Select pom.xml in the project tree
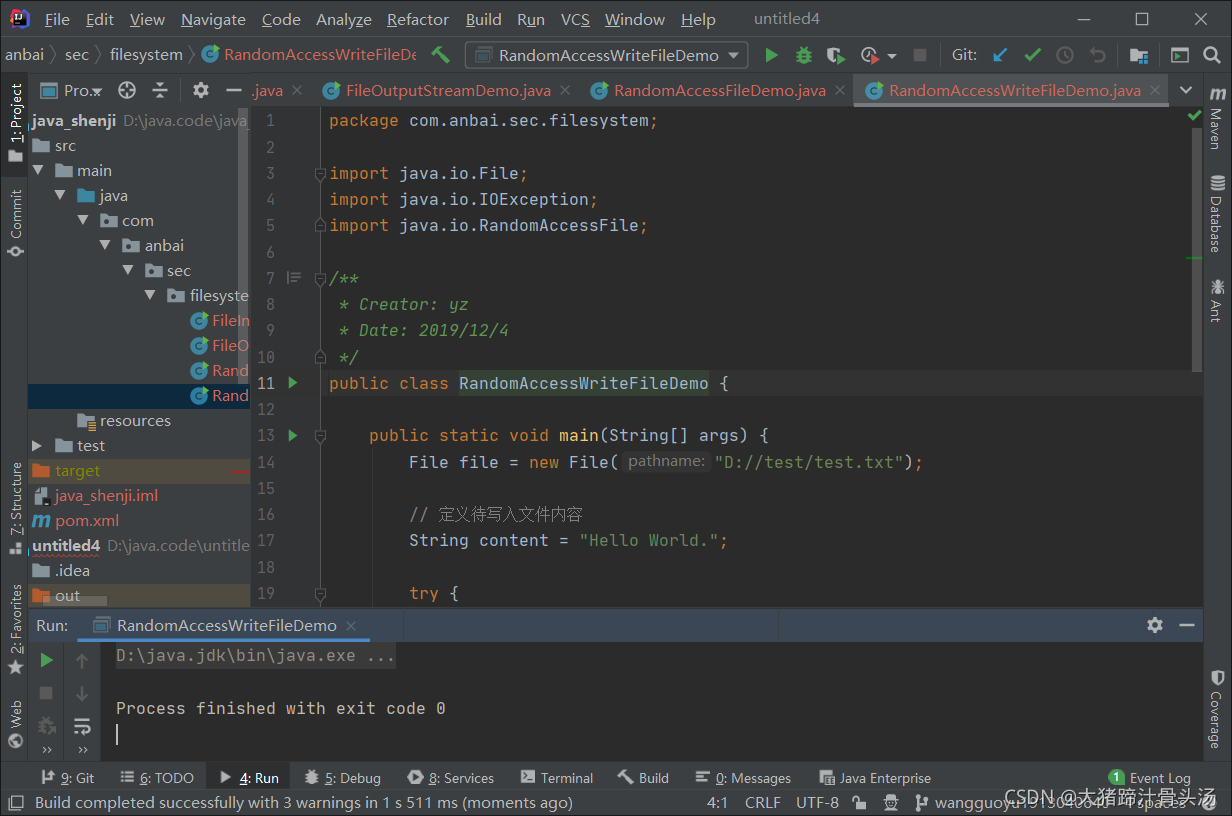1232x816 pixels. (87, 521)
